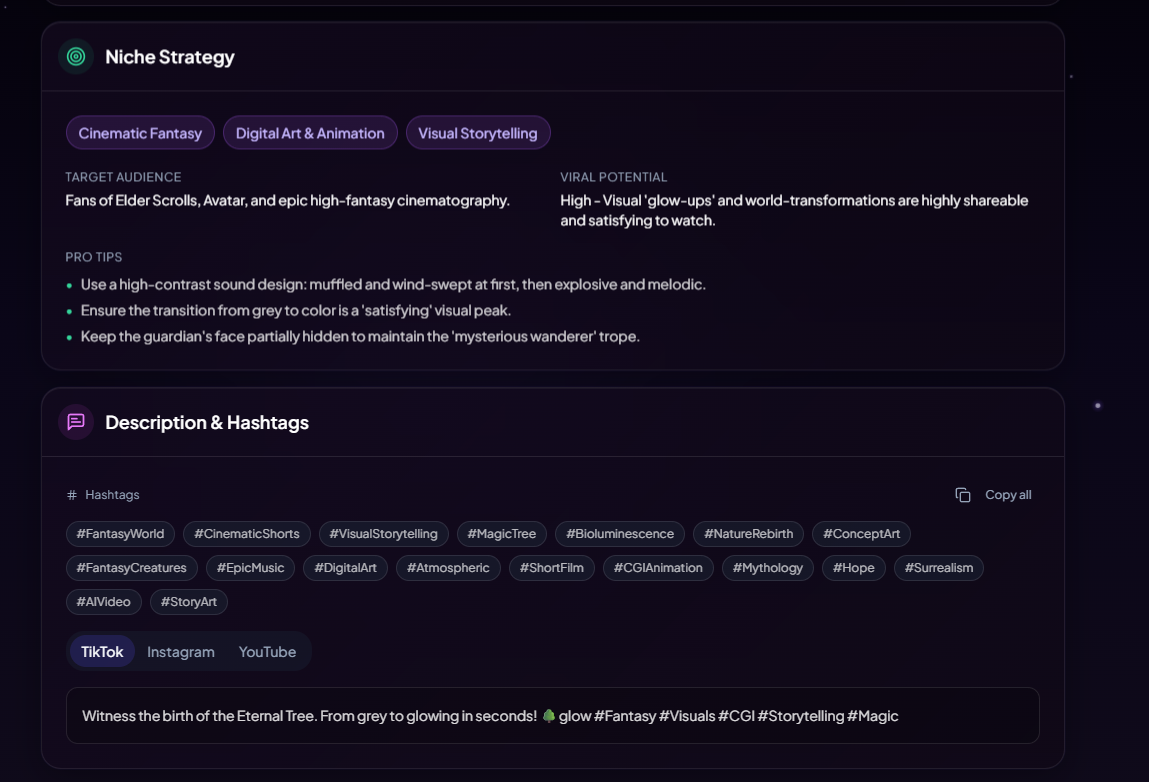Select the #Surrealism hashtag chip
The width and height of the screenshot is (1149, 782).
point(939,568)
